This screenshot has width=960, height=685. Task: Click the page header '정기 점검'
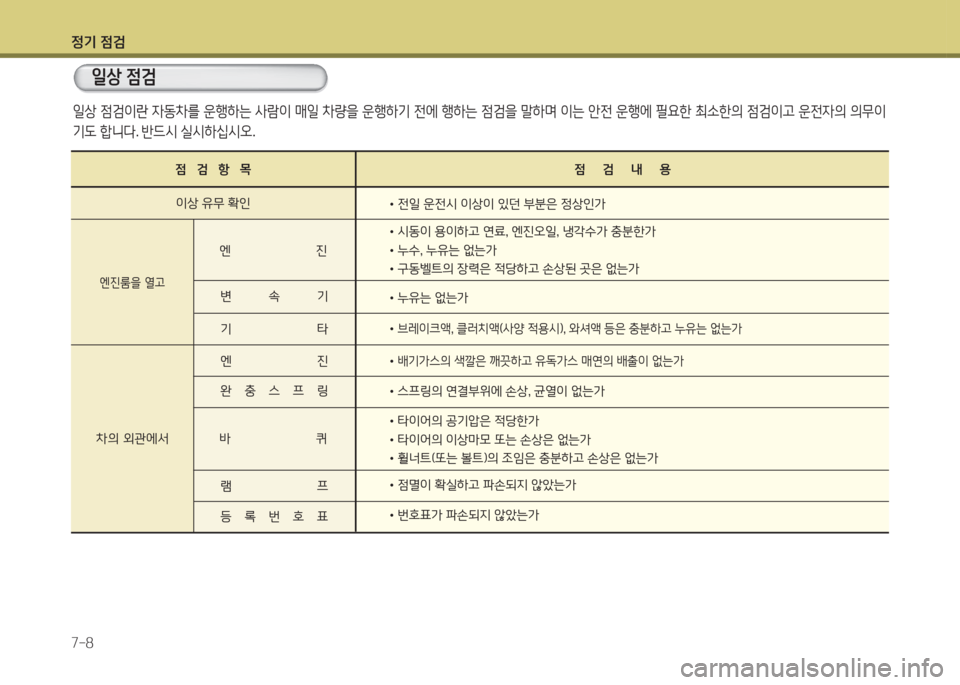click(x=98, y=42)
